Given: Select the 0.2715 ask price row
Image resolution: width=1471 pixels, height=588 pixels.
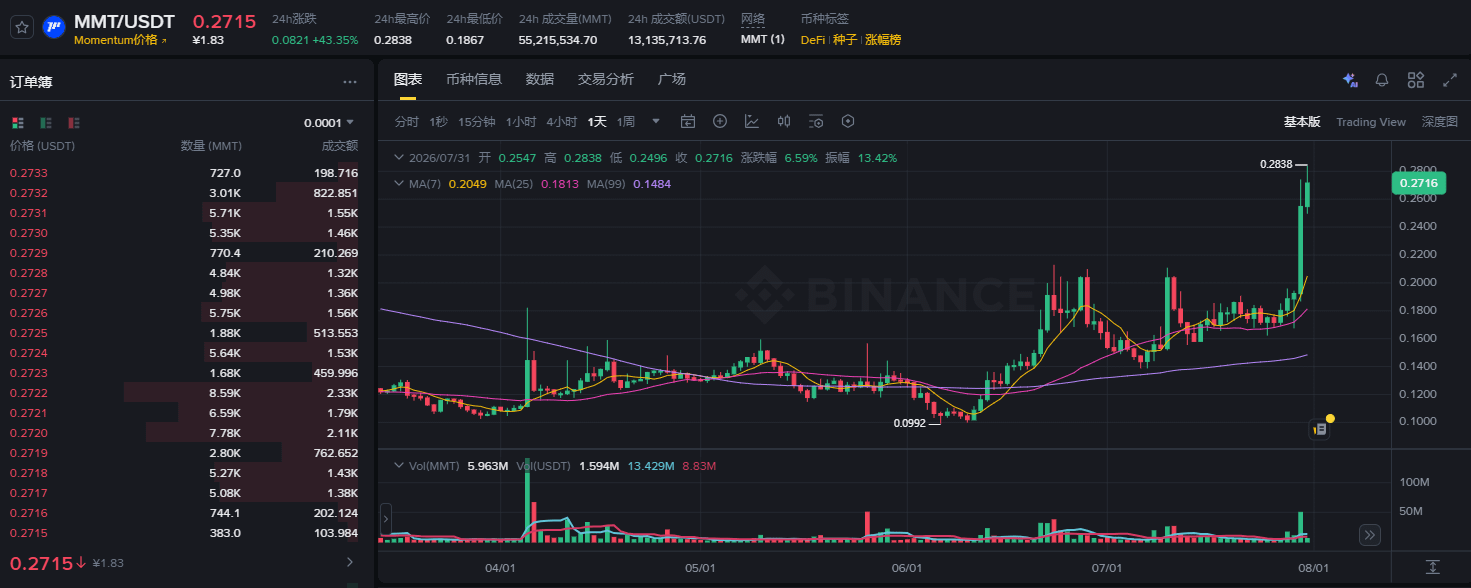Looking at the screenshot, I should pyautogui.click(x=186, y=533).
